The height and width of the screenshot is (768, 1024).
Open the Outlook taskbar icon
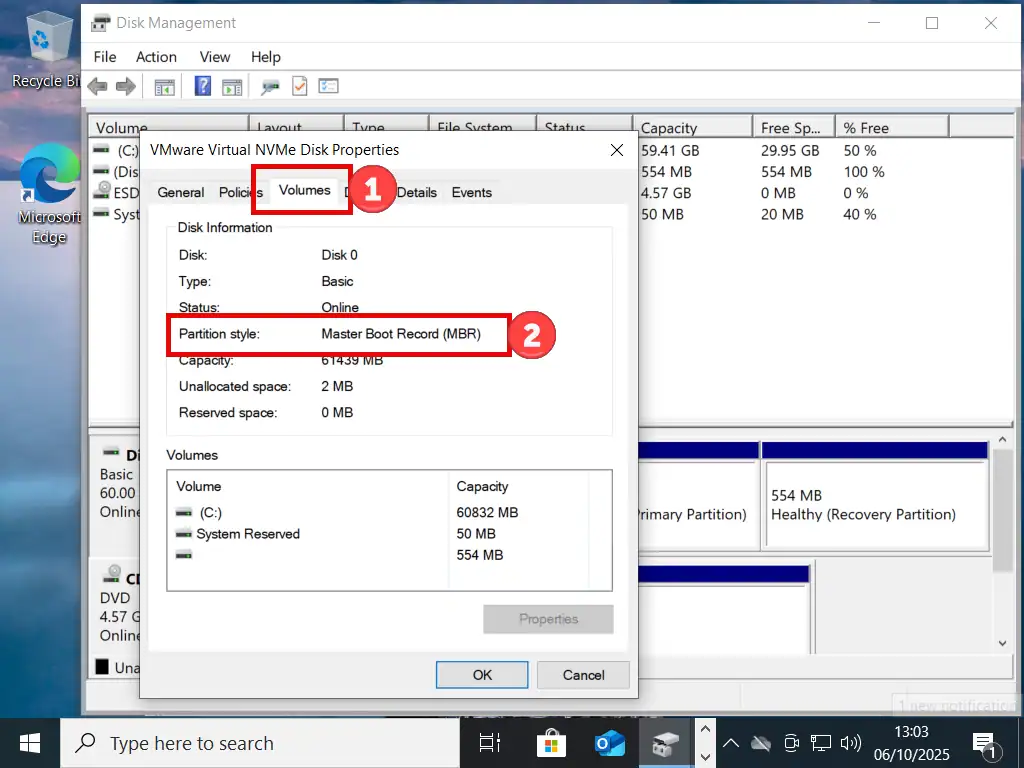[609, 743]
